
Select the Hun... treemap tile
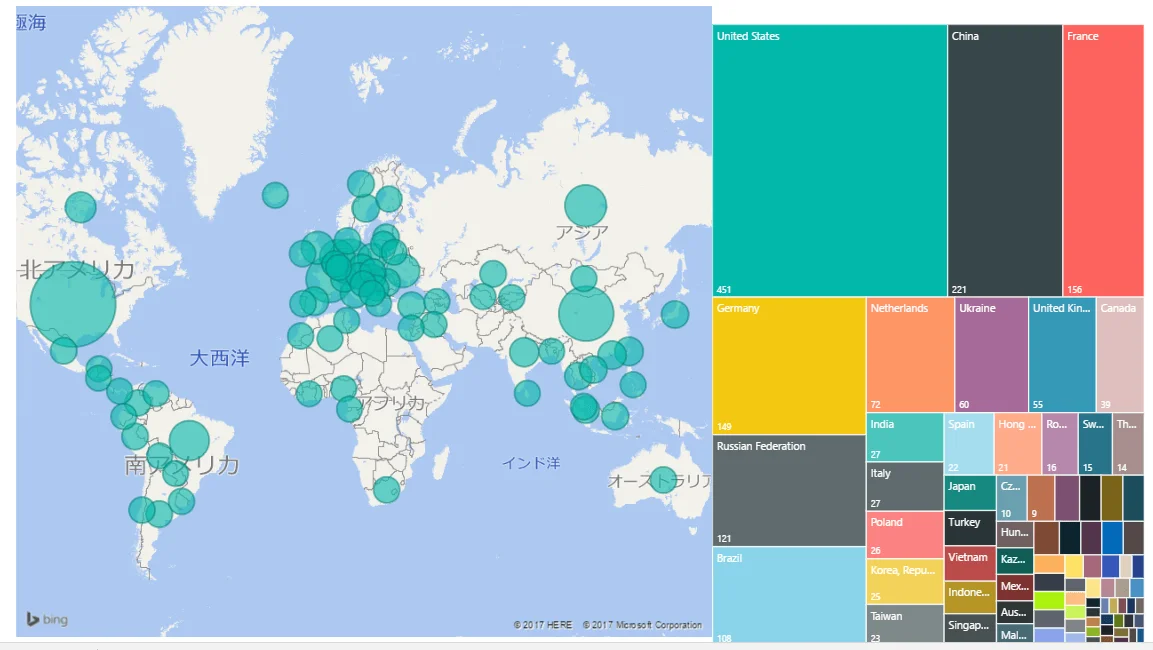(1015, 534)
